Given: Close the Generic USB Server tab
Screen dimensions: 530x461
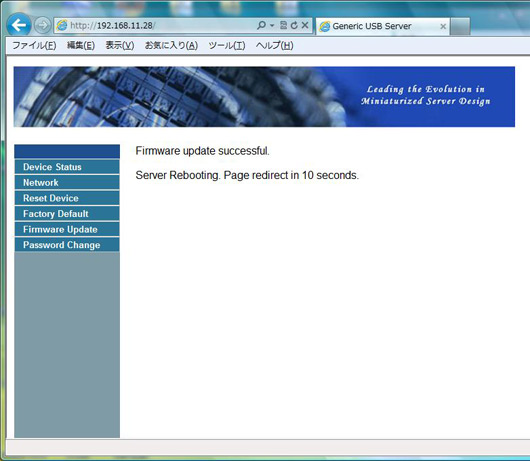Looking at the screenshot, I should (x=443, y=26).
